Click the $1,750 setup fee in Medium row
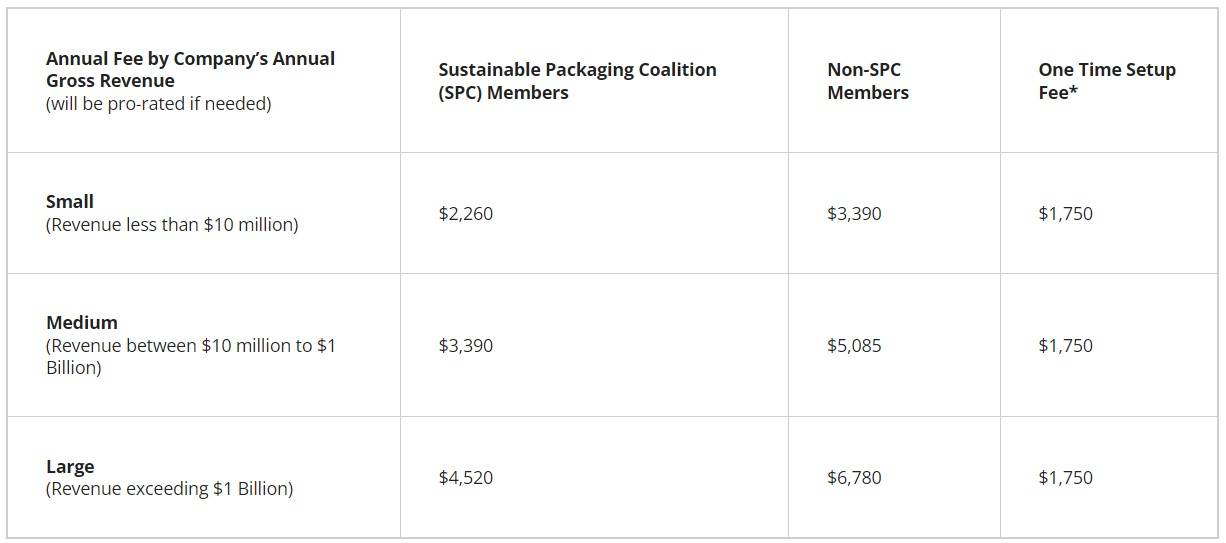1226x543 pixels. point(1065,345)
